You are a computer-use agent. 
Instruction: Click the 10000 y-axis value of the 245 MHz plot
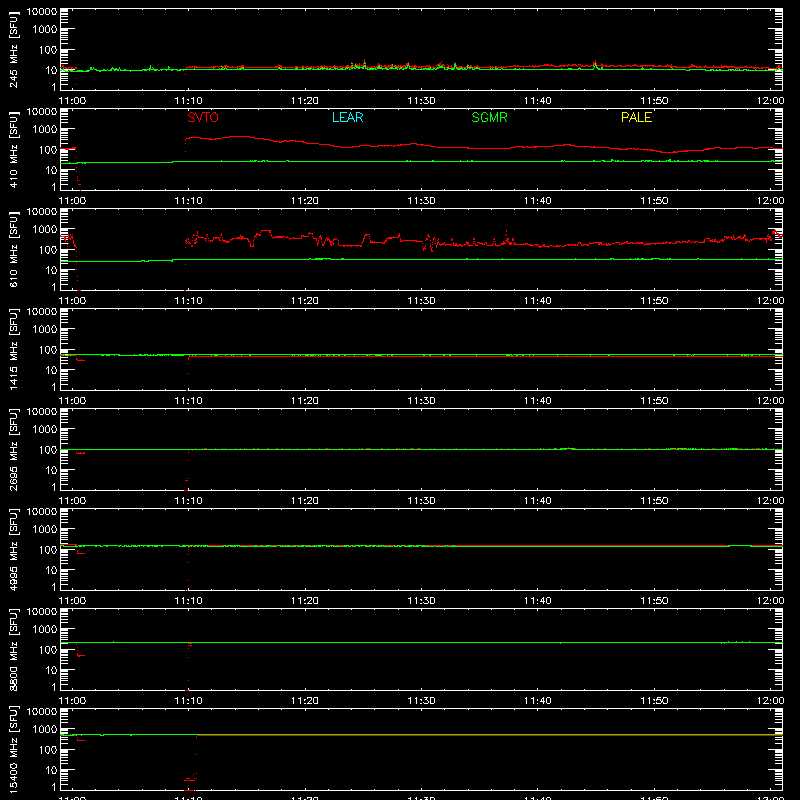pos(42,12)
